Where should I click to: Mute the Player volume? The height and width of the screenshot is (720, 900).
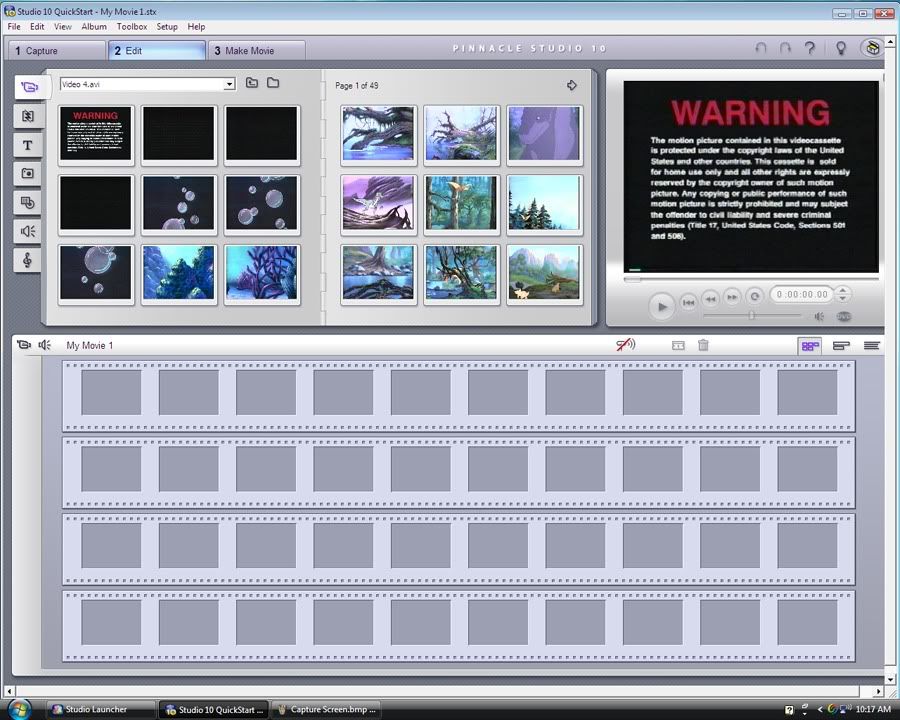coord(819,316)
